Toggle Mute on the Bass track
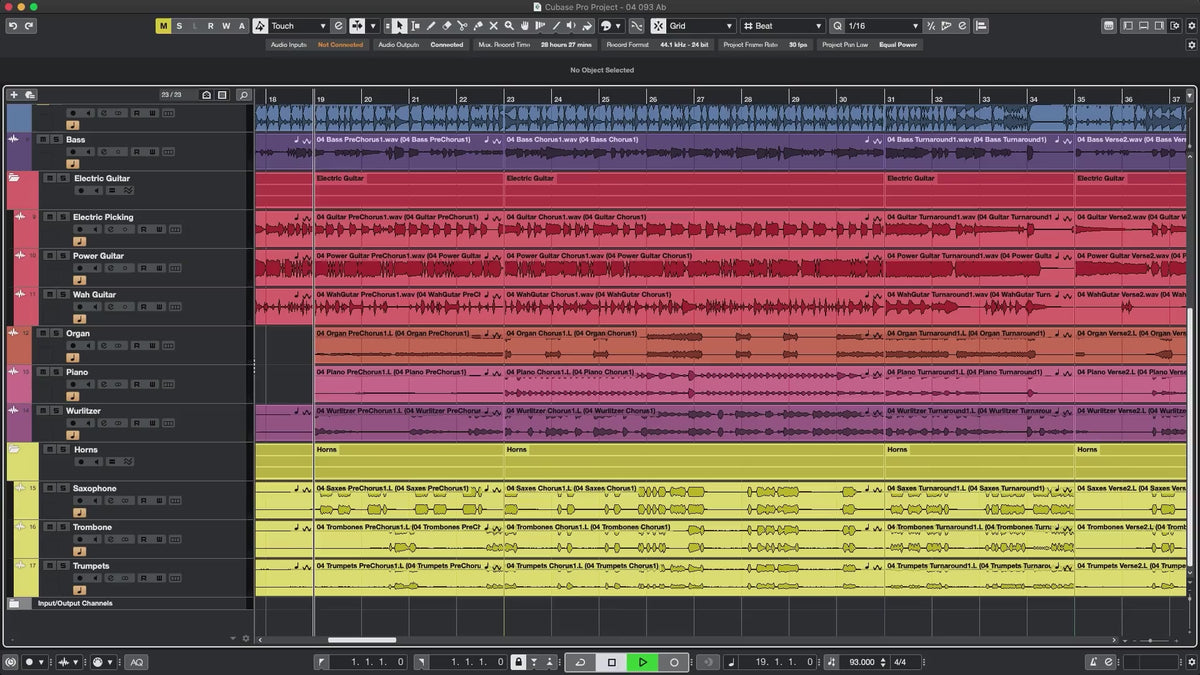This screenshot has width=1200, height=675. click(43, 140)
